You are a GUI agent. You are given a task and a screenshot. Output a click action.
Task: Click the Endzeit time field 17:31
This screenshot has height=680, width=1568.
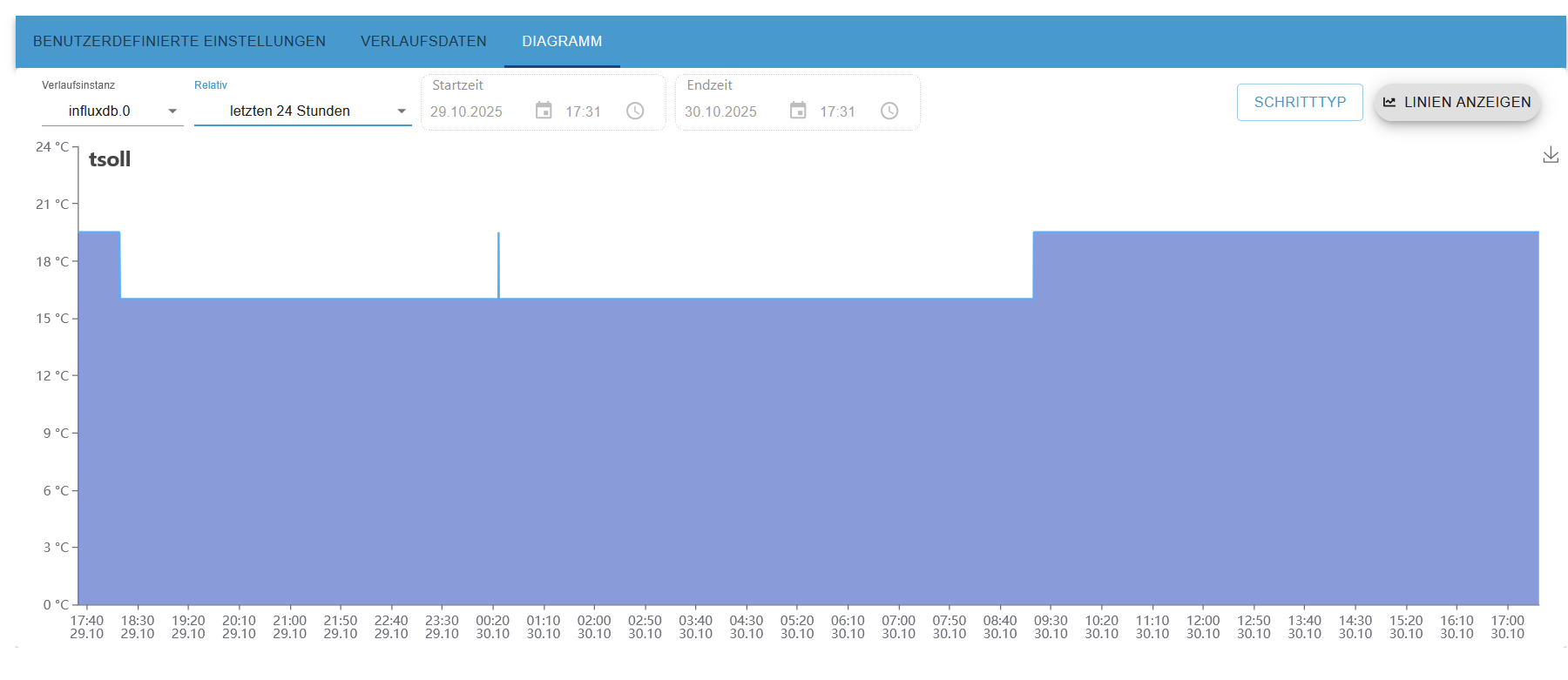[x=837, y=111]
